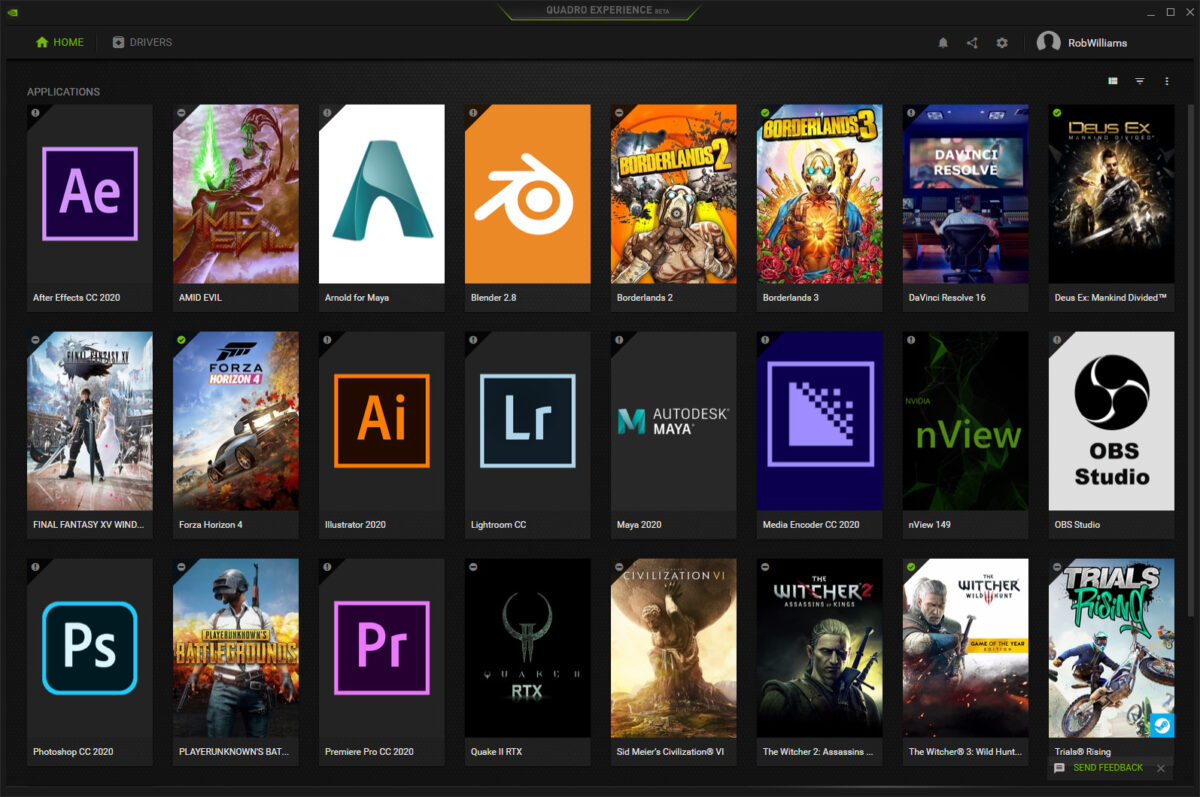The width and height of the screenshot is (1200, 797).
Task: Select the Quake II RTX tile
Action: click(528, 662)
